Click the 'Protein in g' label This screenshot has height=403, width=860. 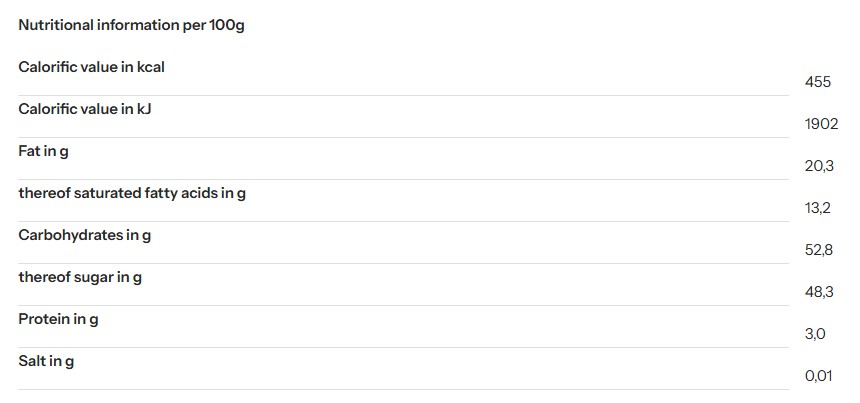click(58, 319)
